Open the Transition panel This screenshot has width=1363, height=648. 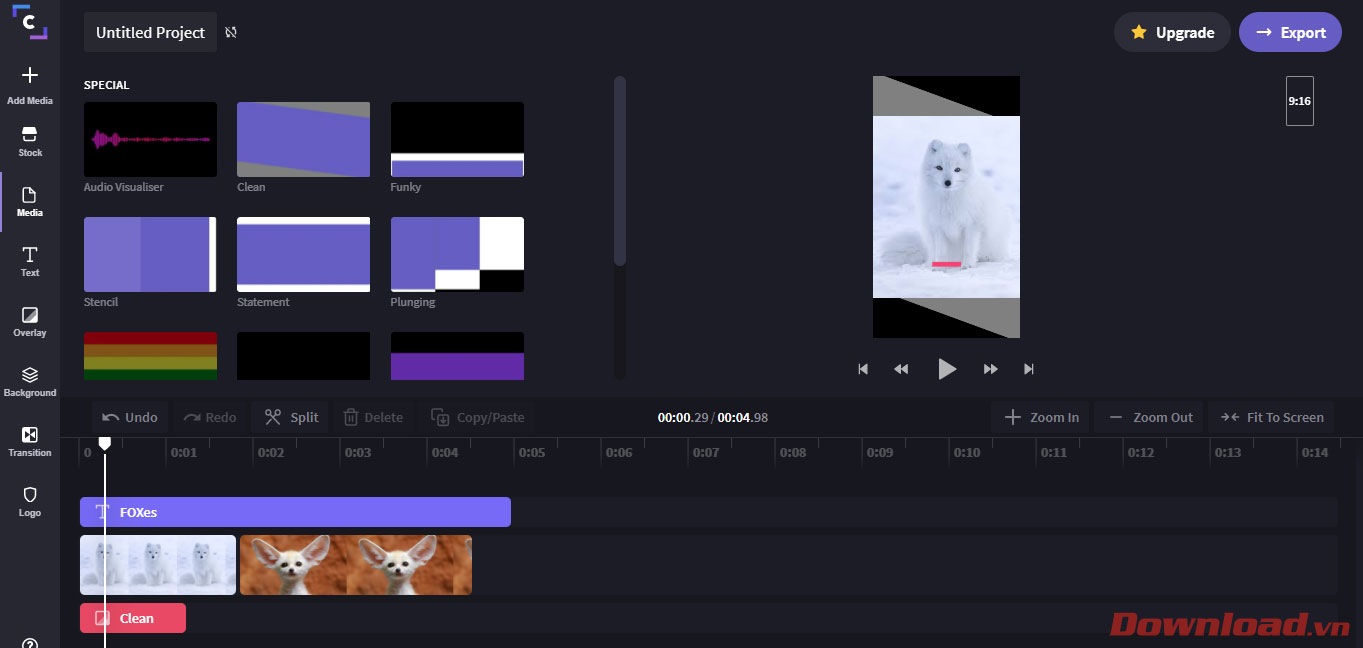click(x=30, y=441)
